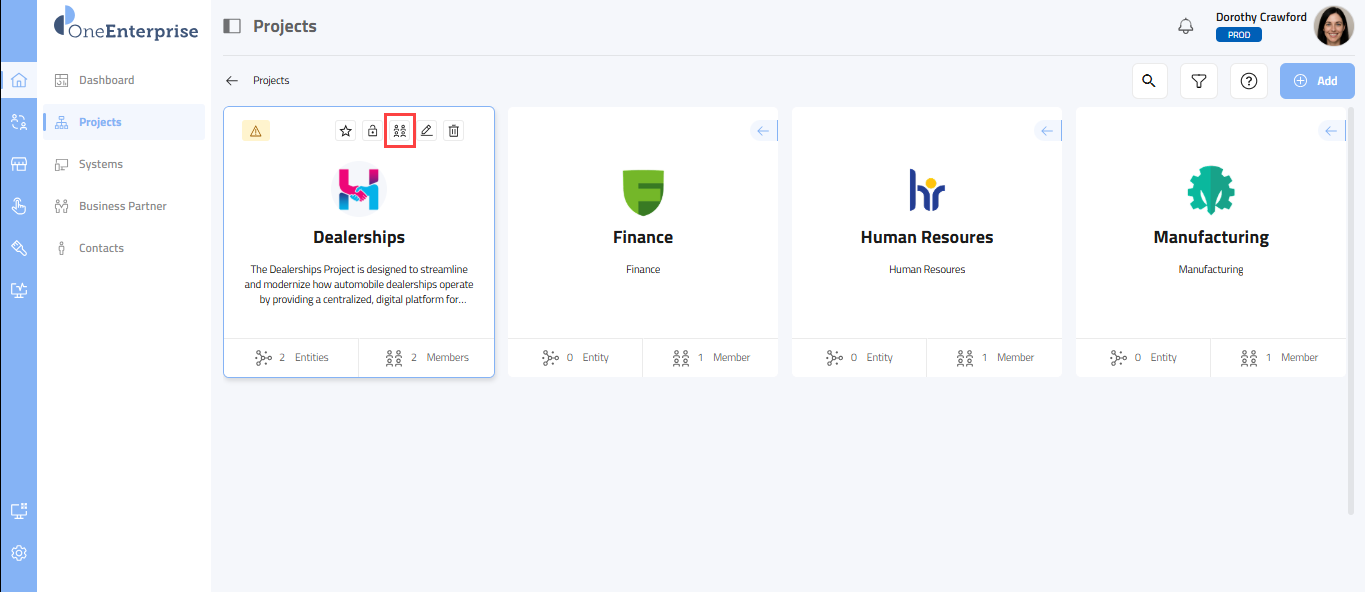The height and width of the screenshot is (592, 1365).
Task: Go back using the Projects breadcrumb arrow
Action: 232,81
